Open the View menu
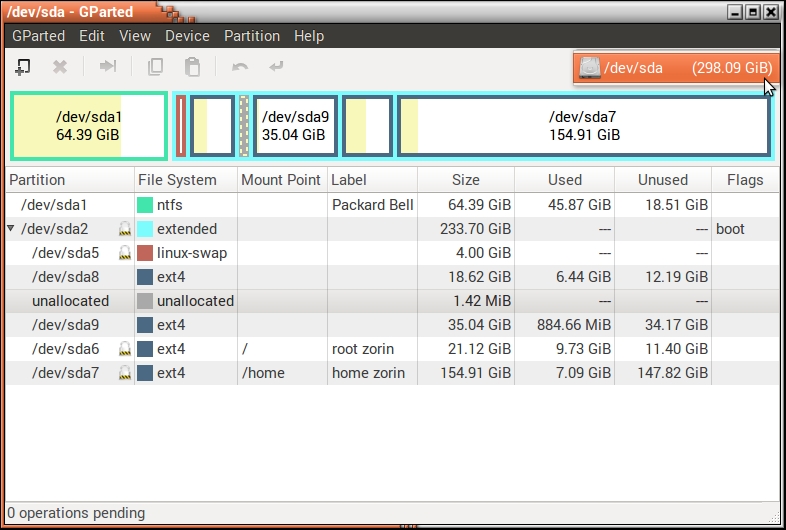The width and height of the screenshot is (786, 530). 135,35
